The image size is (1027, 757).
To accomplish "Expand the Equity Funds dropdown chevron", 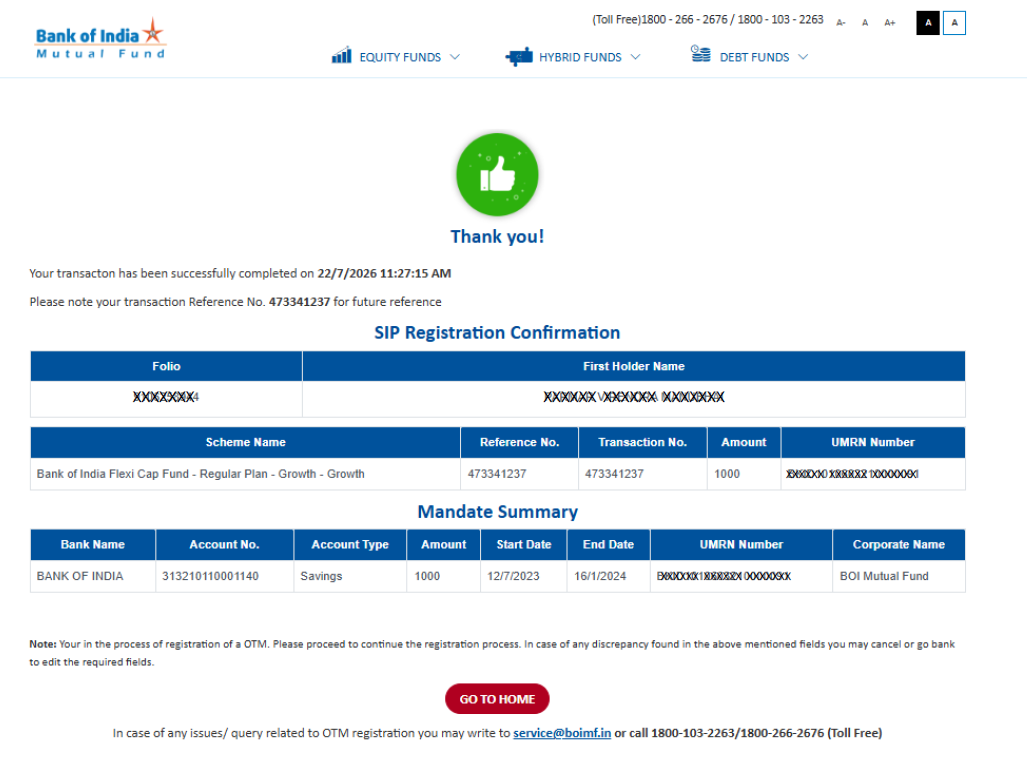I will [455, 57].
